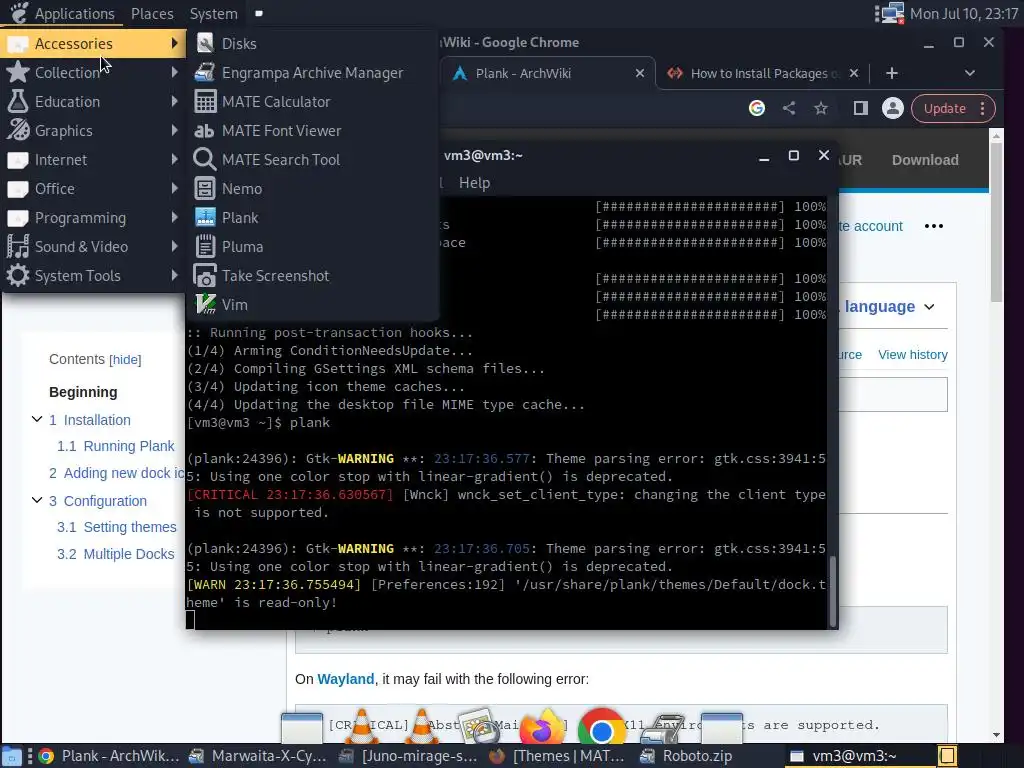The image size is (1024, 768).
Task: Open the System menu
Action: (214, 13)
